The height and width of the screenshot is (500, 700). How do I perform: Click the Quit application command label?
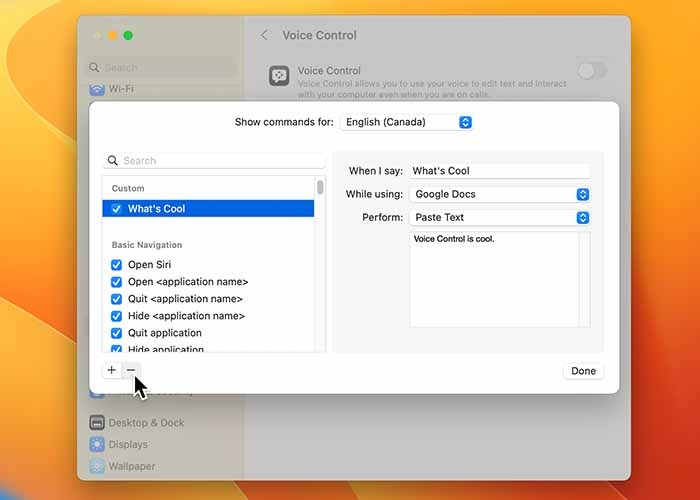tap(165, 333)
